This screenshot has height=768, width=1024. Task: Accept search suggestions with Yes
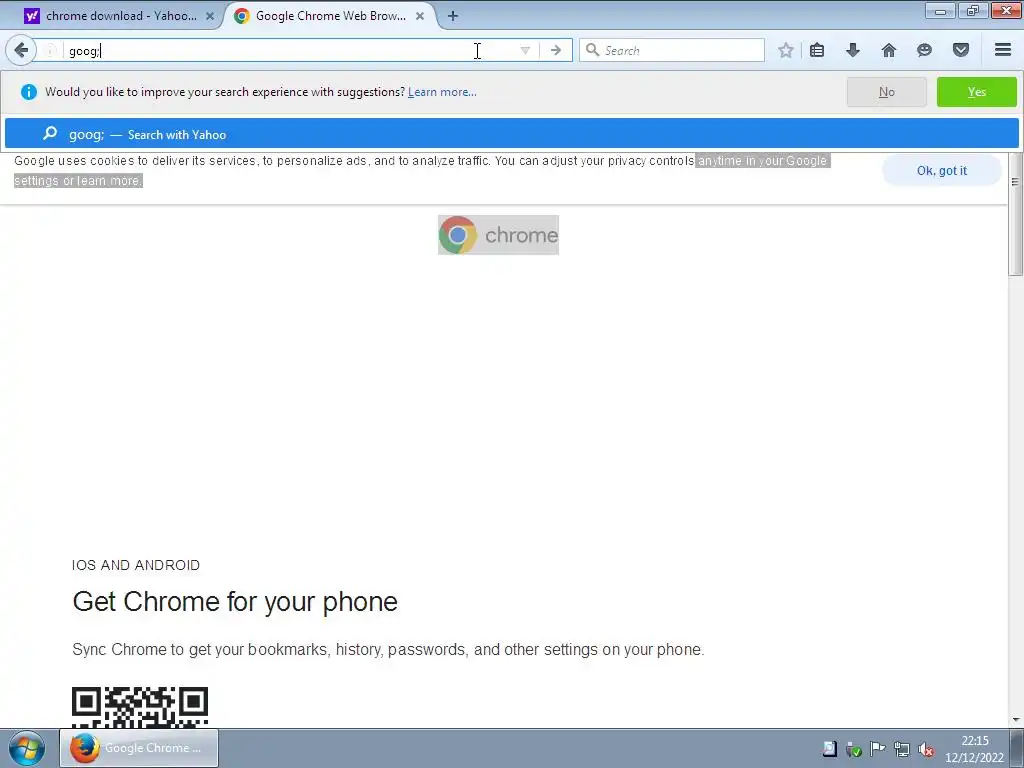(976, 92)
